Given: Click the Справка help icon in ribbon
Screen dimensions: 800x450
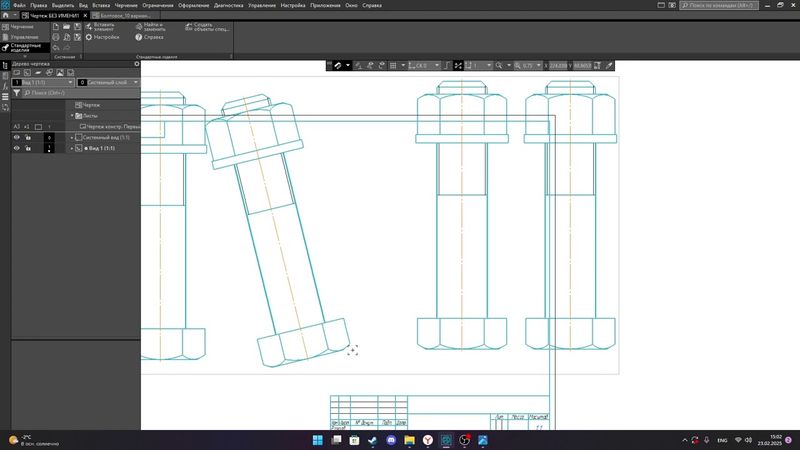Looking at the screenshot, I should [139, 37].
